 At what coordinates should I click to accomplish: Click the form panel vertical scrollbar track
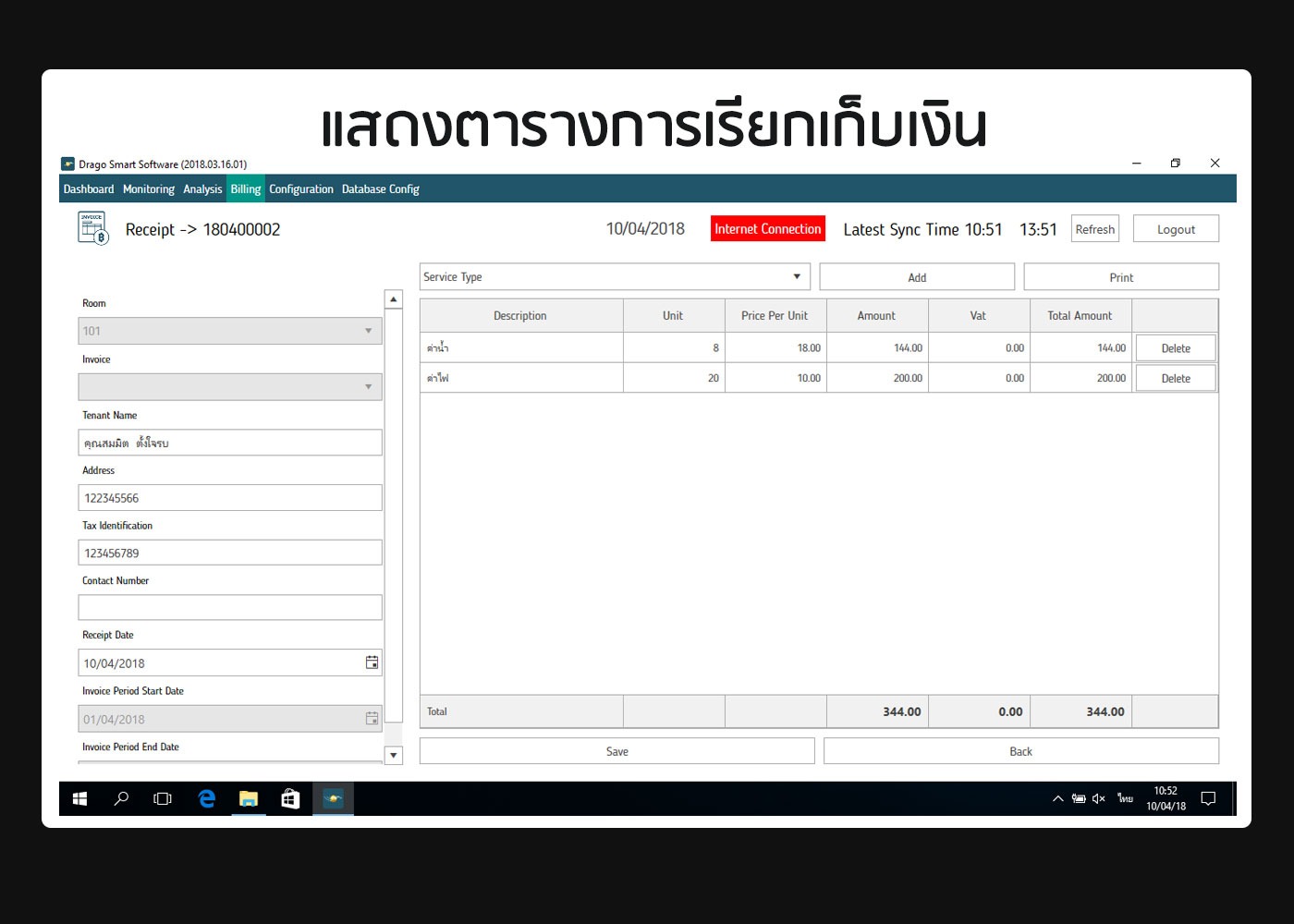click(394, 527)
